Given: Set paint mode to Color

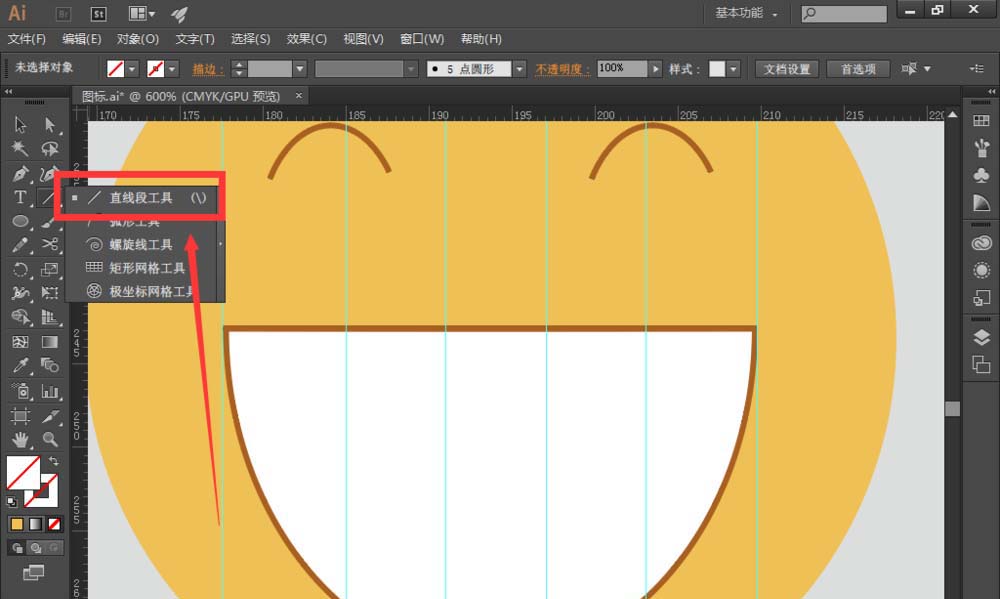Looking at the screenshot, I should (17, 524).
